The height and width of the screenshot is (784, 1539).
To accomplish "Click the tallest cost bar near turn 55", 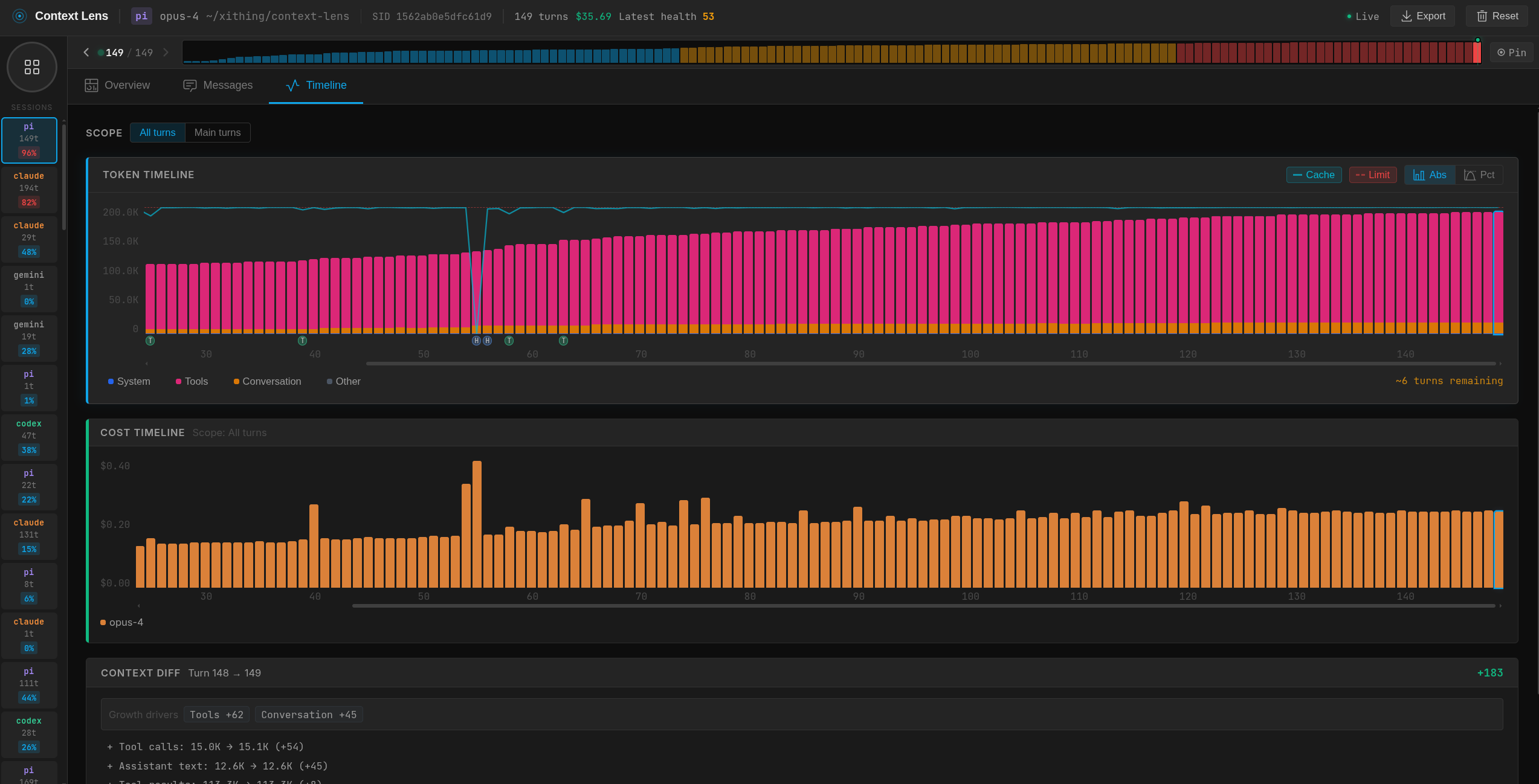I will coord(477,524).
